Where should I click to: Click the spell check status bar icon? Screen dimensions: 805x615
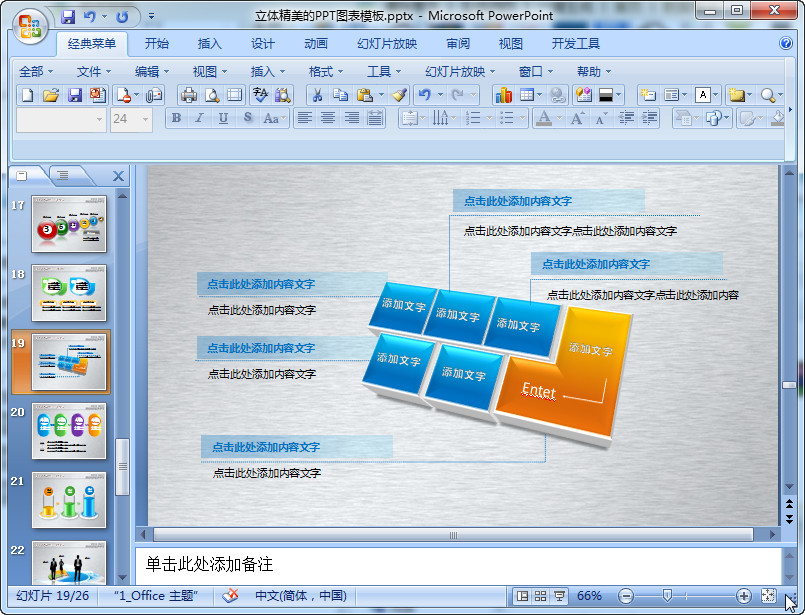(x=231, y=595)
